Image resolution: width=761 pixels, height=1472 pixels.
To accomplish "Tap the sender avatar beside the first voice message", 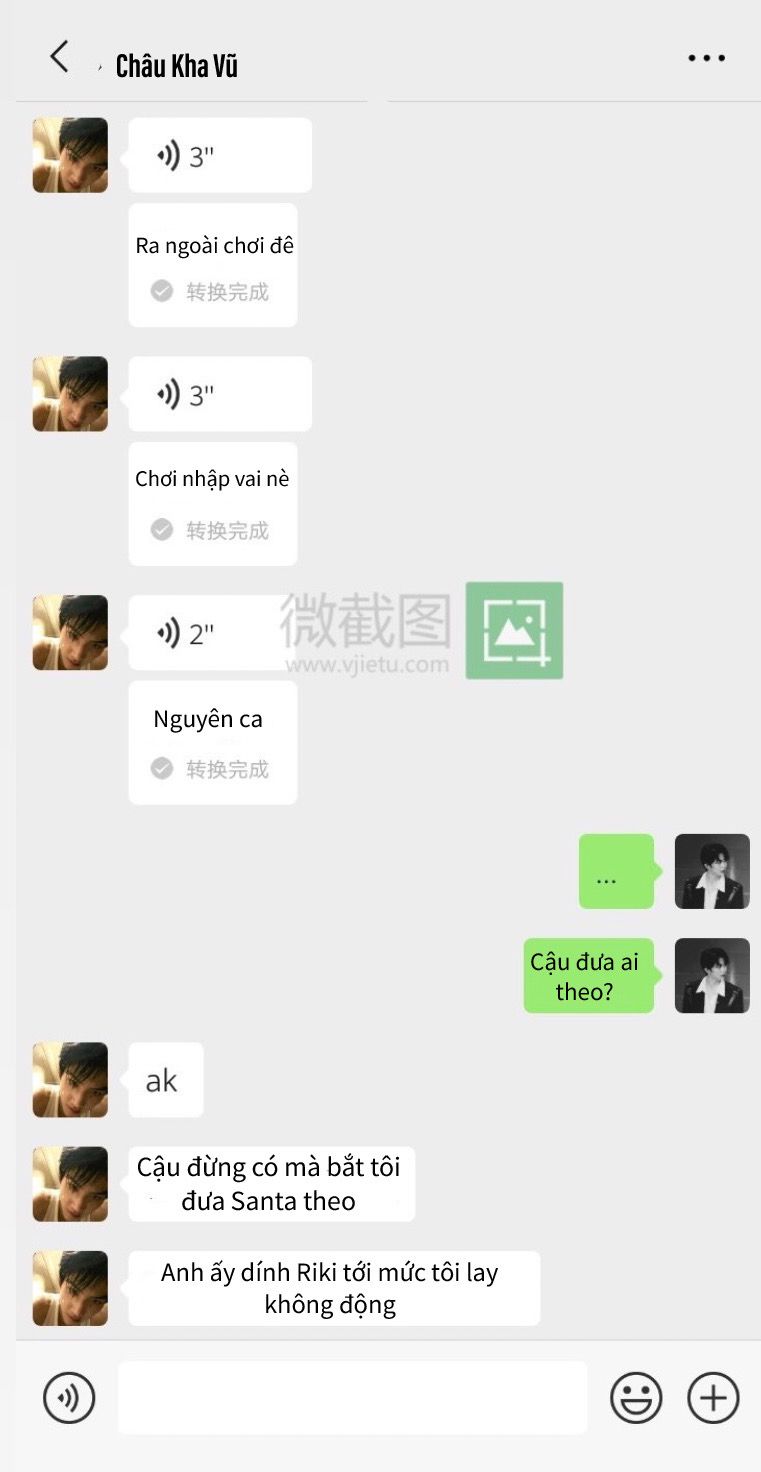I will tap(70, 156).
